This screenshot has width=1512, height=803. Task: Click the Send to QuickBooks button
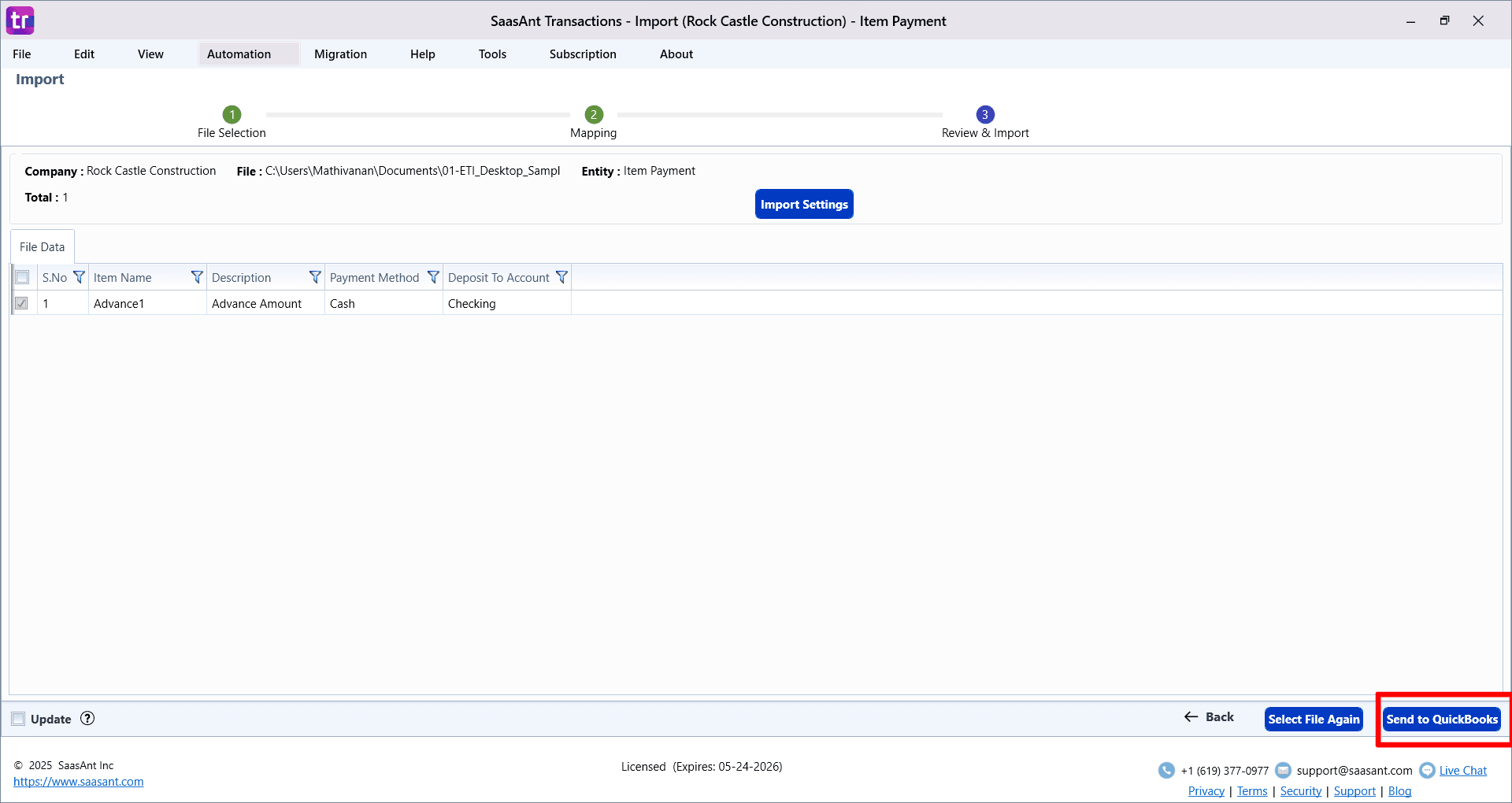tap(1442, 719)
